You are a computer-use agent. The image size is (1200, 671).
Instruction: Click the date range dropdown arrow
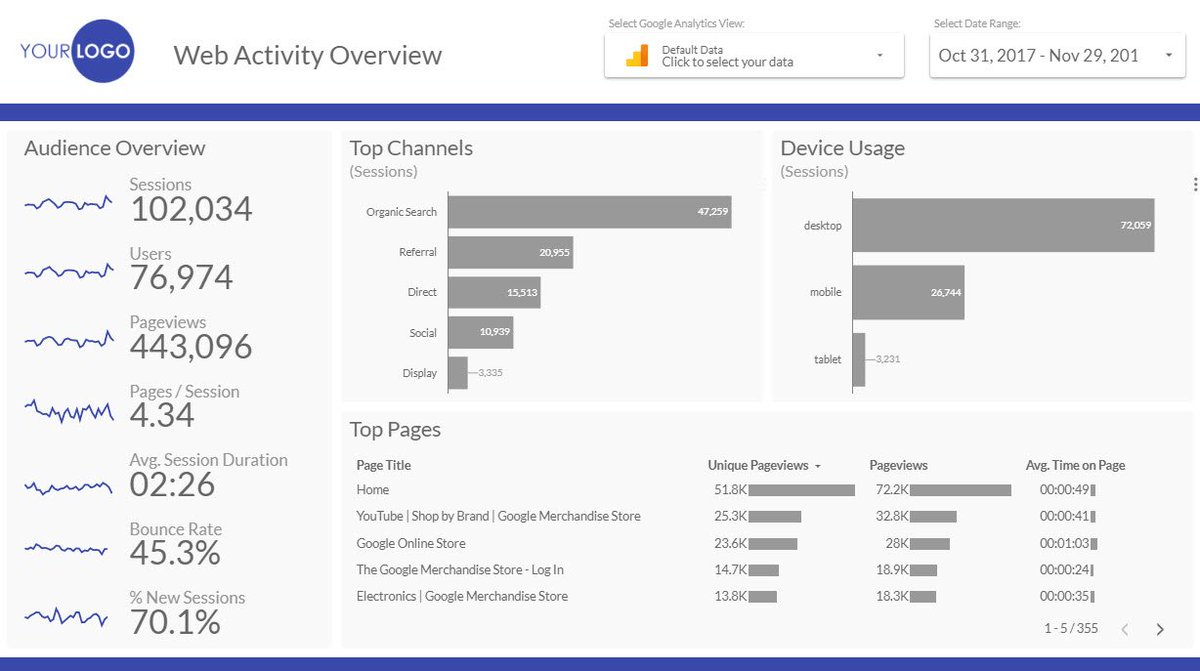(1168, 56)
